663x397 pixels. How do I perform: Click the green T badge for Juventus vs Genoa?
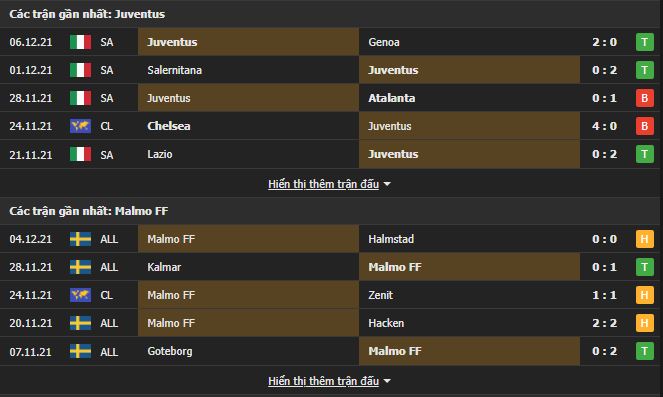coord(644,42)
